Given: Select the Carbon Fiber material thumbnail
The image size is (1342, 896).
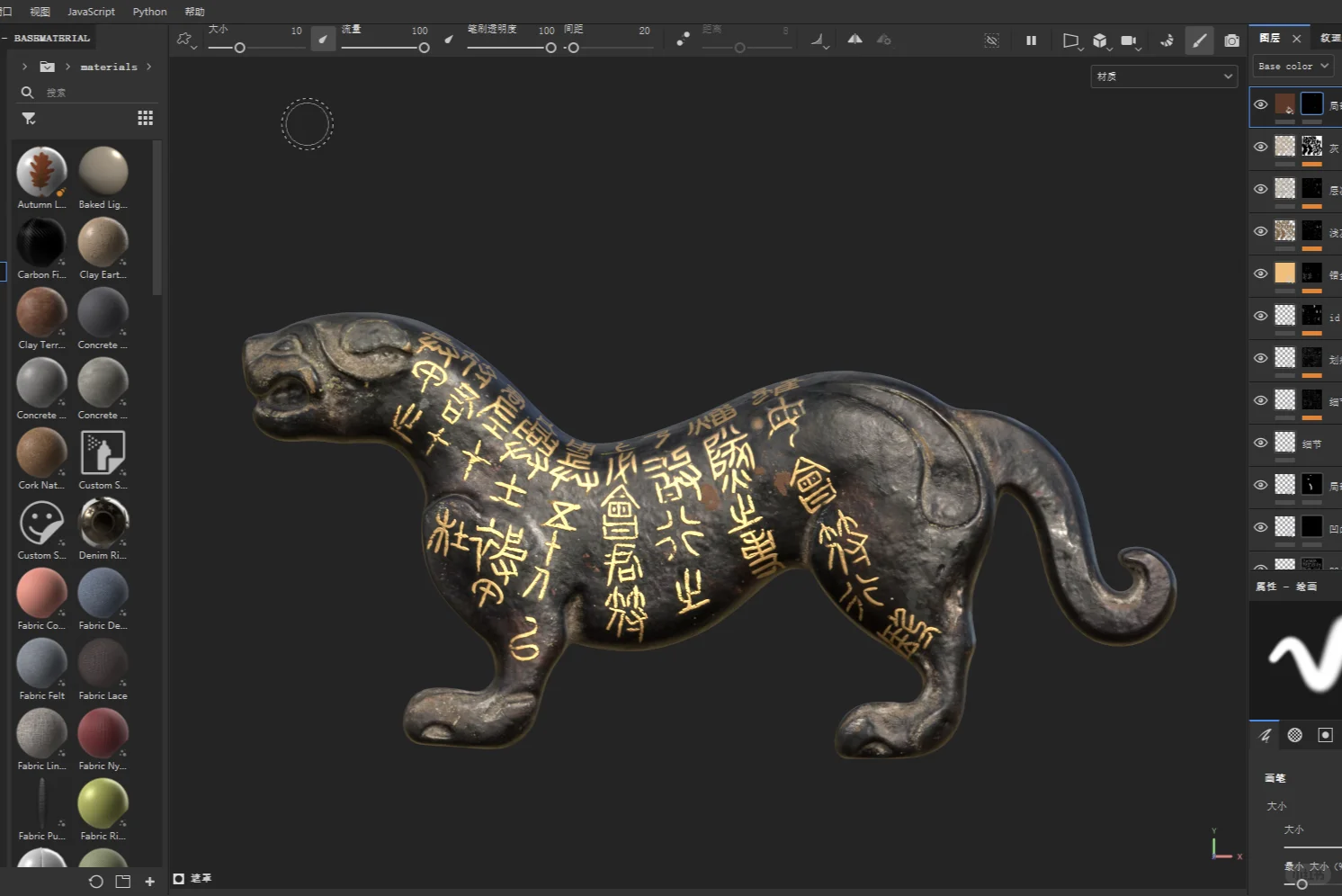Looking at the screenshot, I should pyautogui.click(x=41, y=243).
